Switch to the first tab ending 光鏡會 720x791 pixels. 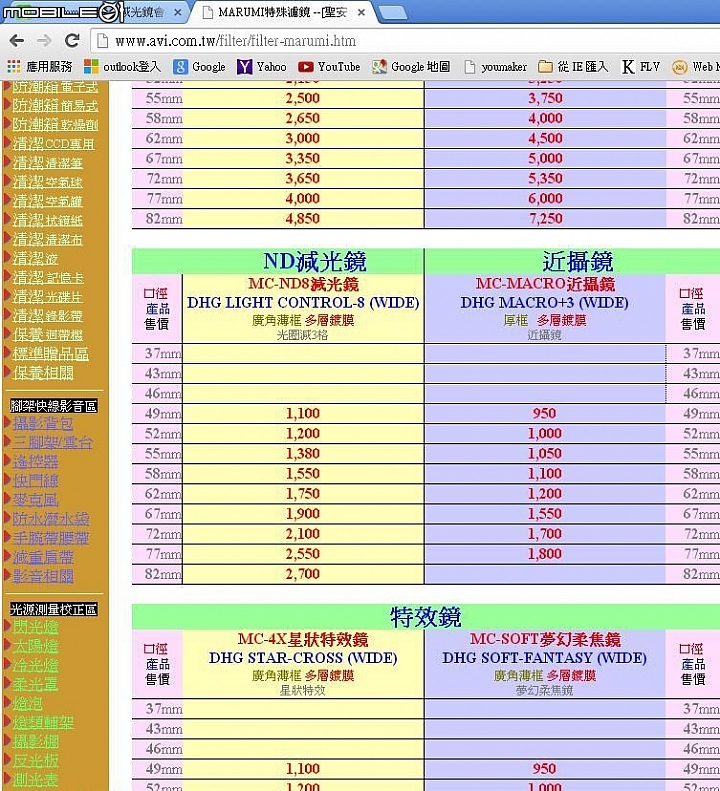pyautogui.click(x=144, y=12)
